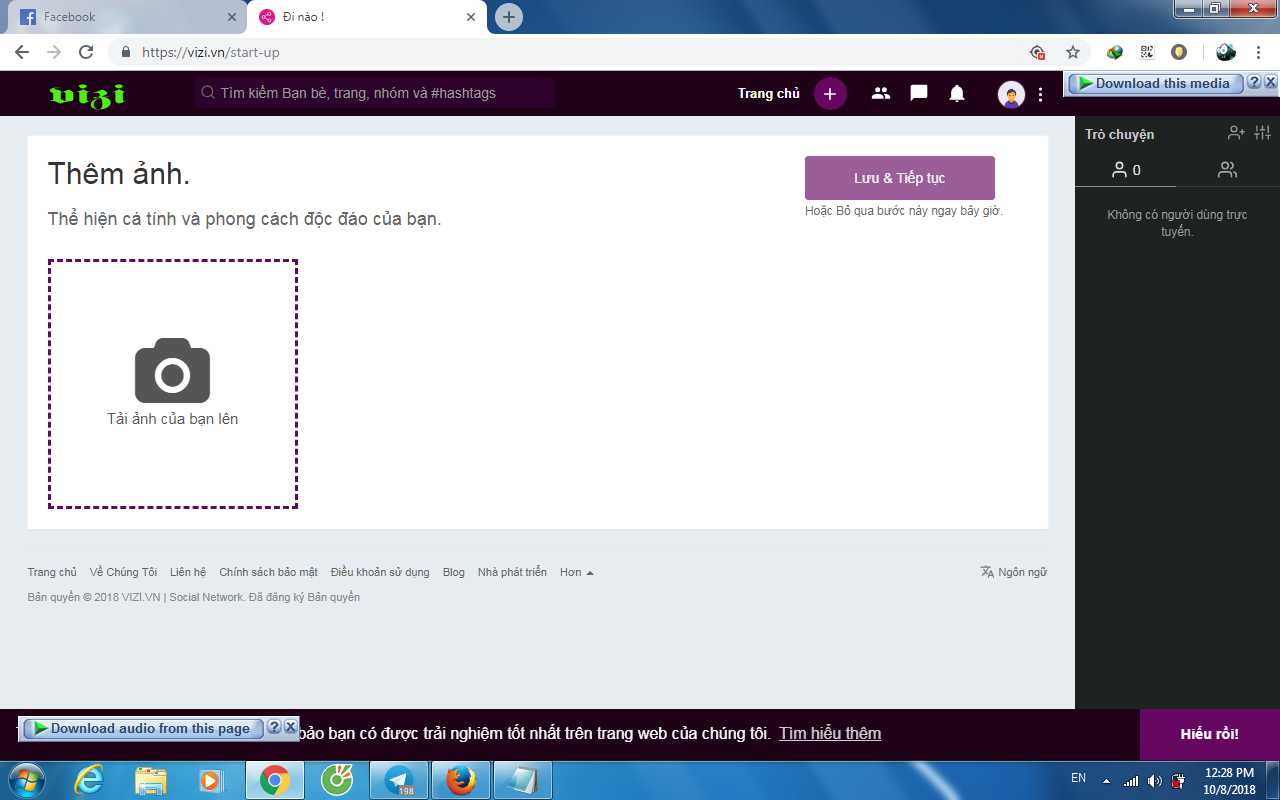Image resolution: width=1280 pixels, height=800 pixels.
Task: Click the purple plus create button
Action: (830, 93)
